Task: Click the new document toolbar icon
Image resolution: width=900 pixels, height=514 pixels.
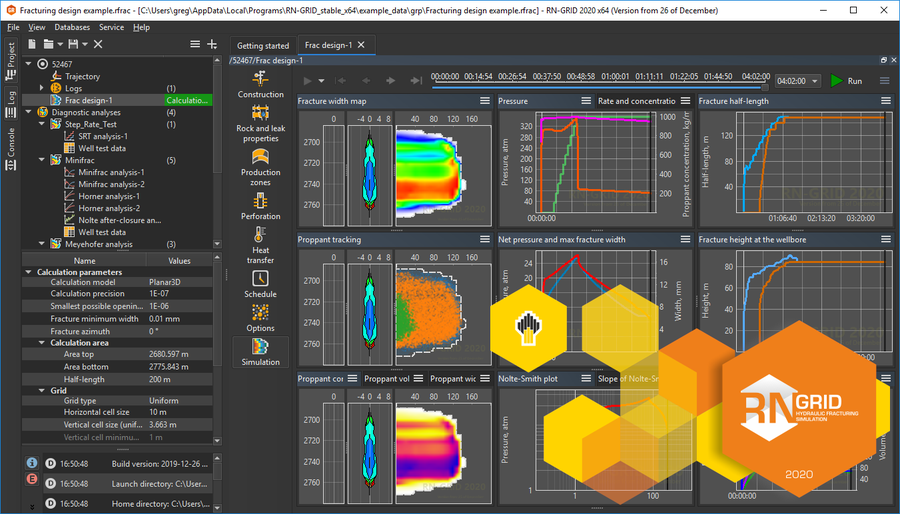Action: click(x=33, y=44)
